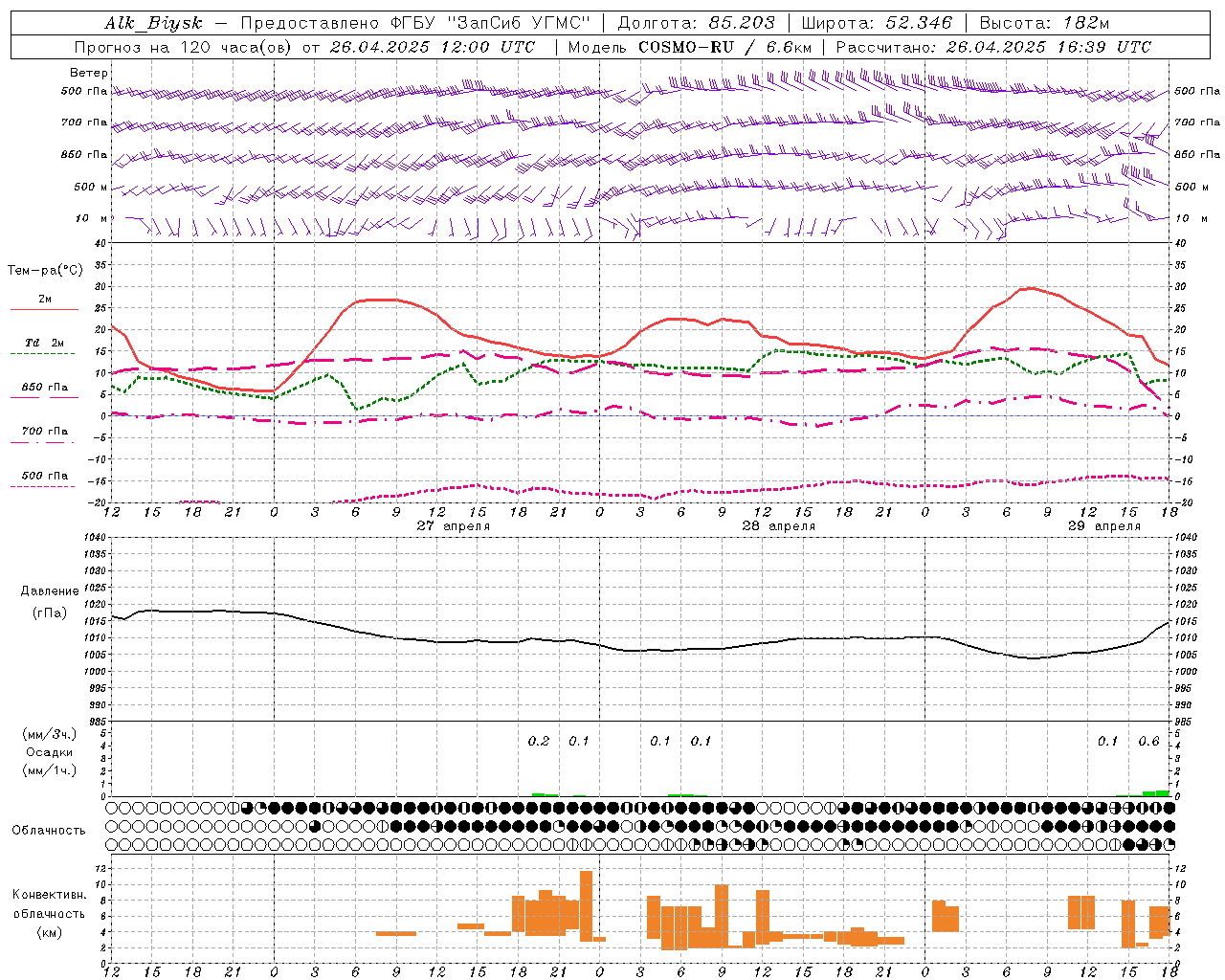Click the Тем-ра(°C) axis title
Viewport: 1225px width, 980px height.
[45, 271]
